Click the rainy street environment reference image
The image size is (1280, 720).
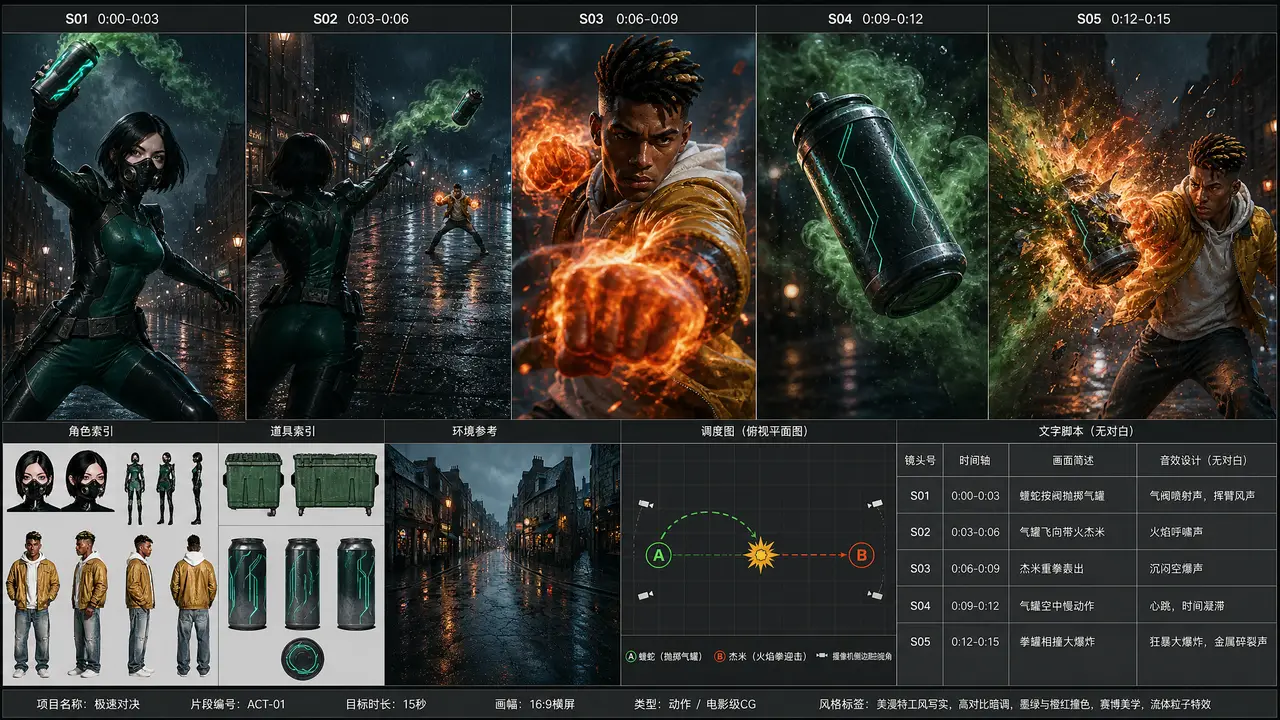tap(503, 564)
